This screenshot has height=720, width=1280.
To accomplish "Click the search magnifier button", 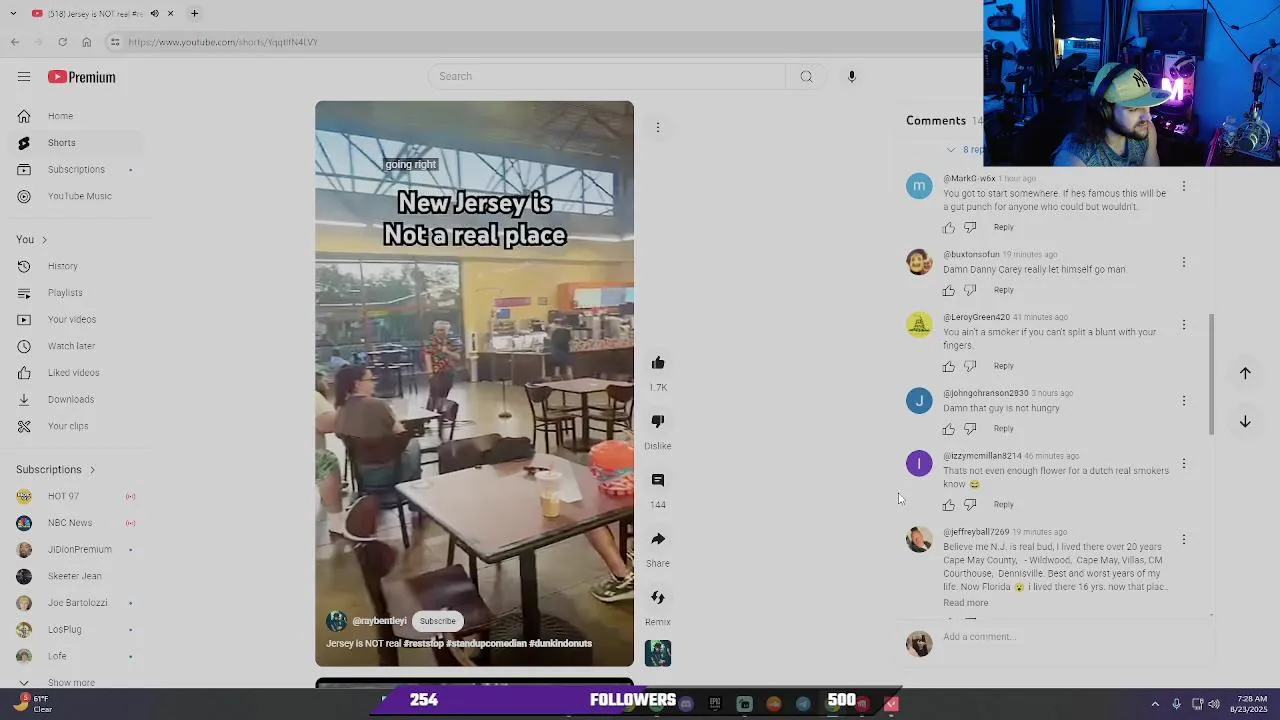I will (x=806, y=76).
